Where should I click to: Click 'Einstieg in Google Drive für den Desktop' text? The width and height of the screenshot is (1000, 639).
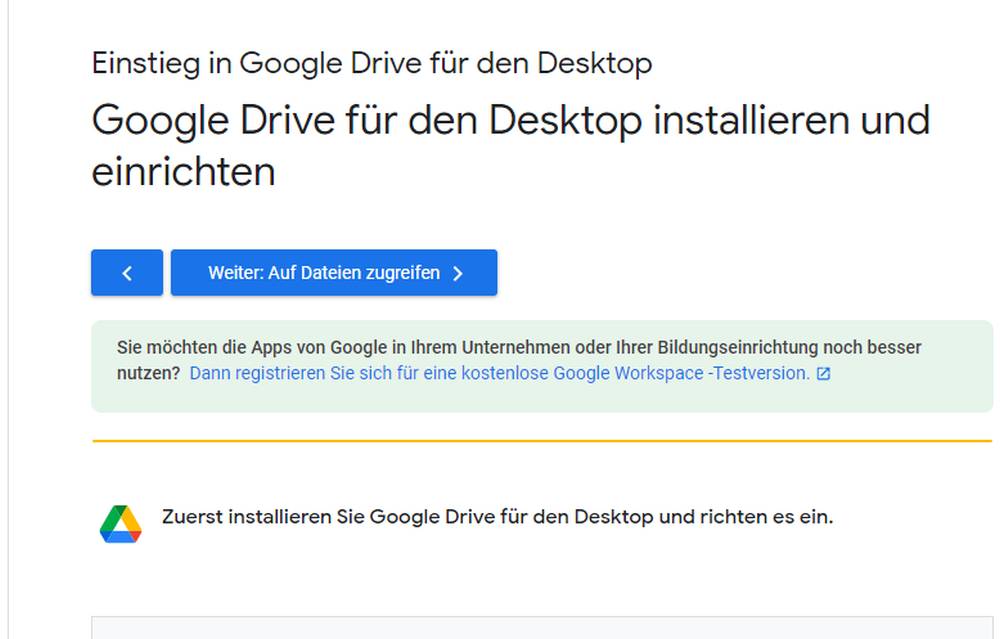372,64
